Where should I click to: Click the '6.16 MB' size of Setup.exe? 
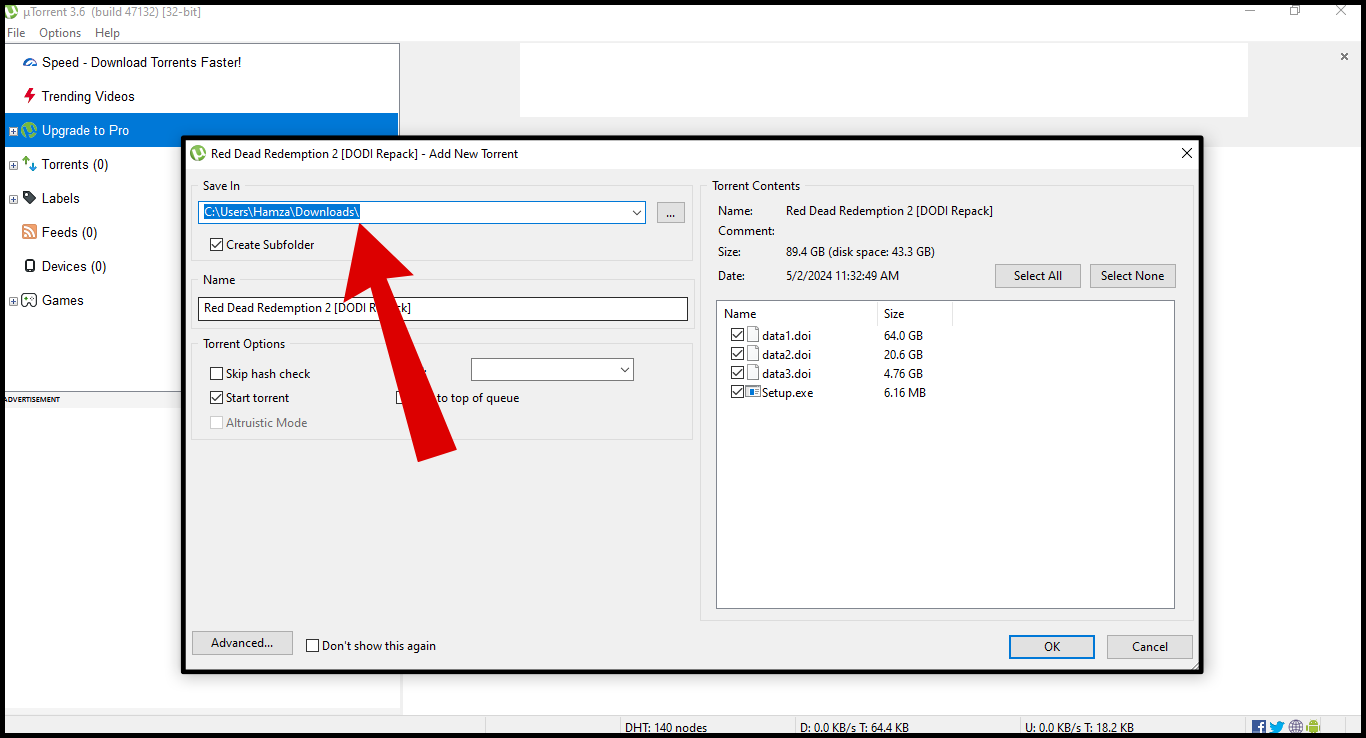point(905,393)
